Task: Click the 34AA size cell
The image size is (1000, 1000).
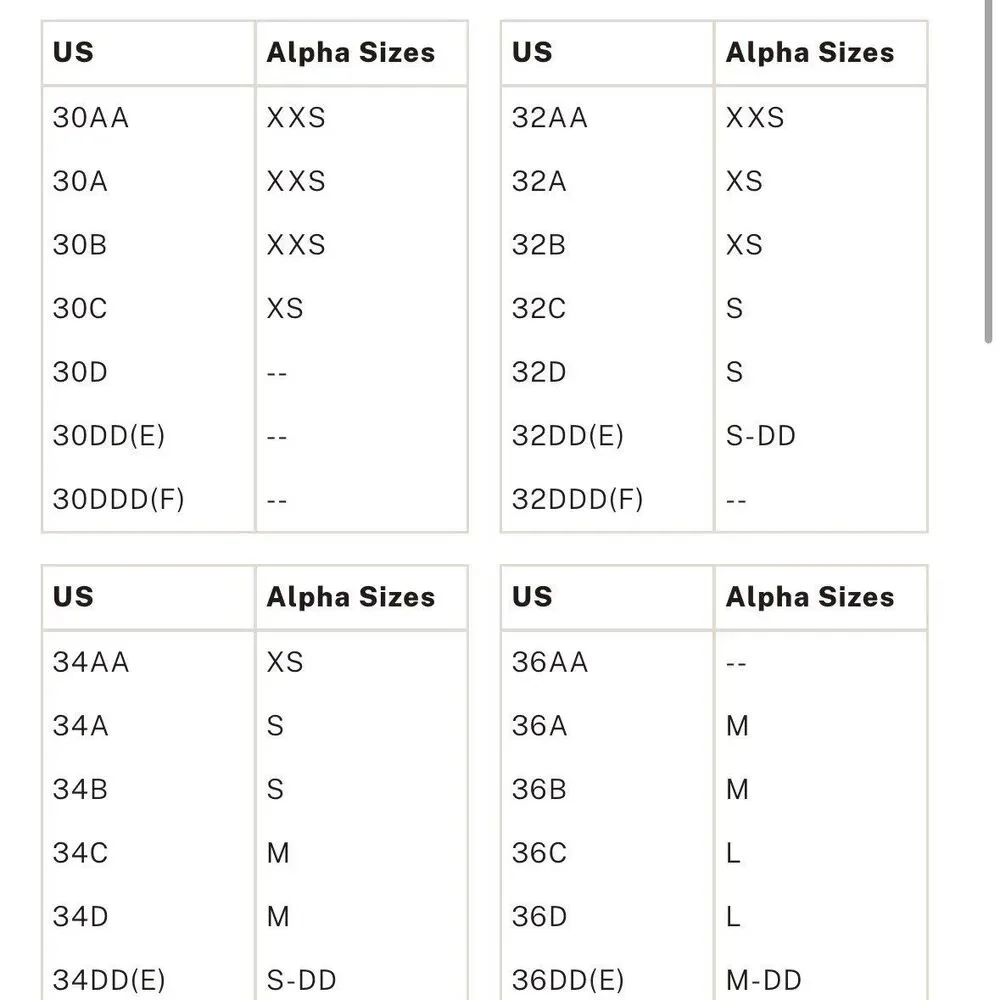Action: (91, 663)
